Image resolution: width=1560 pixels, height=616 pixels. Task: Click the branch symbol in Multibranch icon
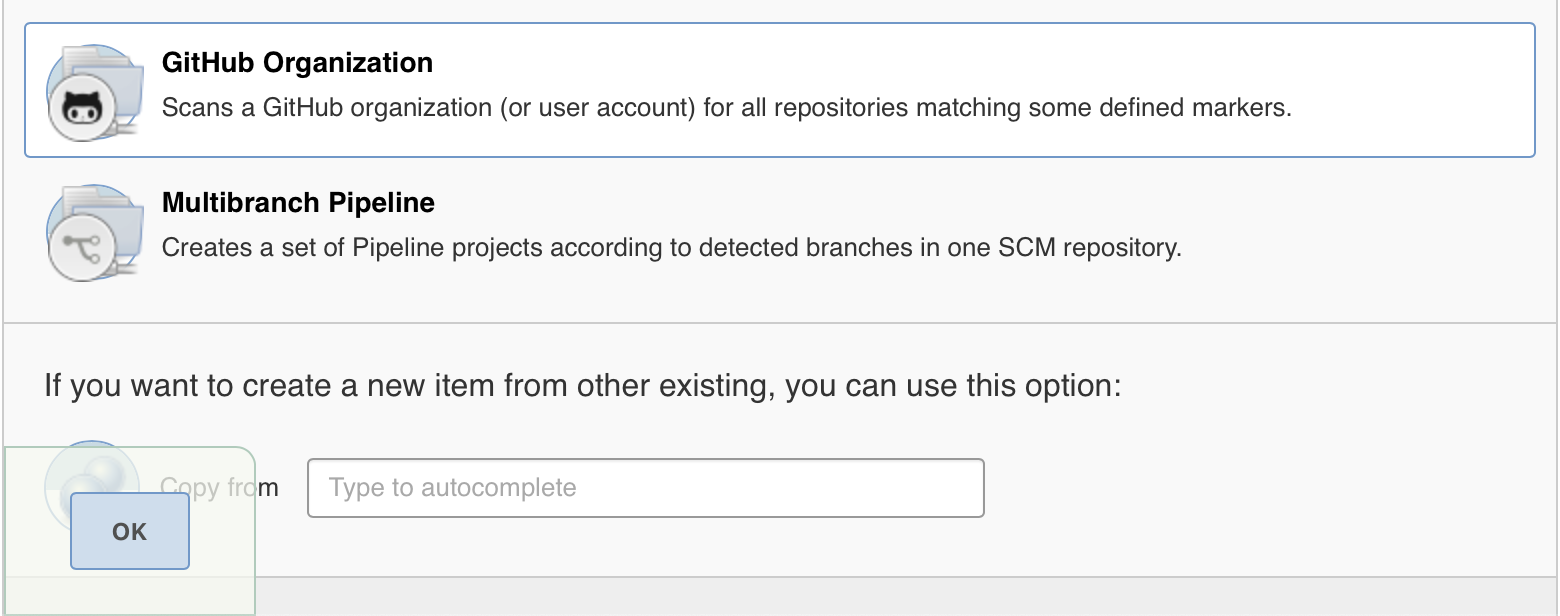[82, 247]
